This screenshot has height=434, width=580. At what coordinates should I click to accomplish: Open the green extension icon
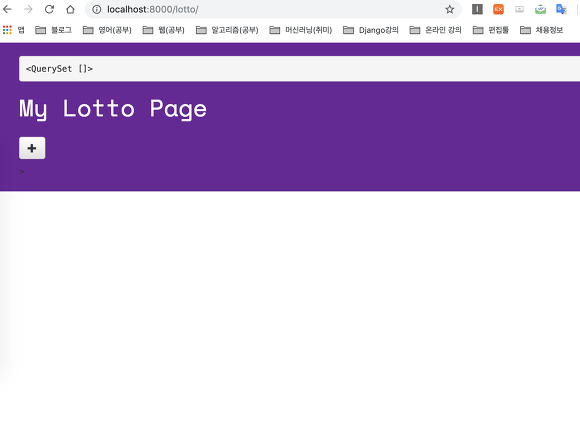pyautogui.click(x=540, y=9)
